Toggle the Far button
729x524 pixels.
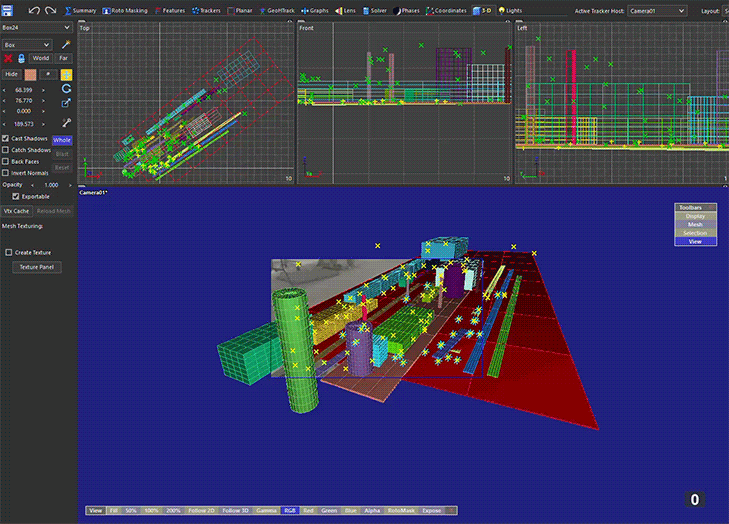63,58
